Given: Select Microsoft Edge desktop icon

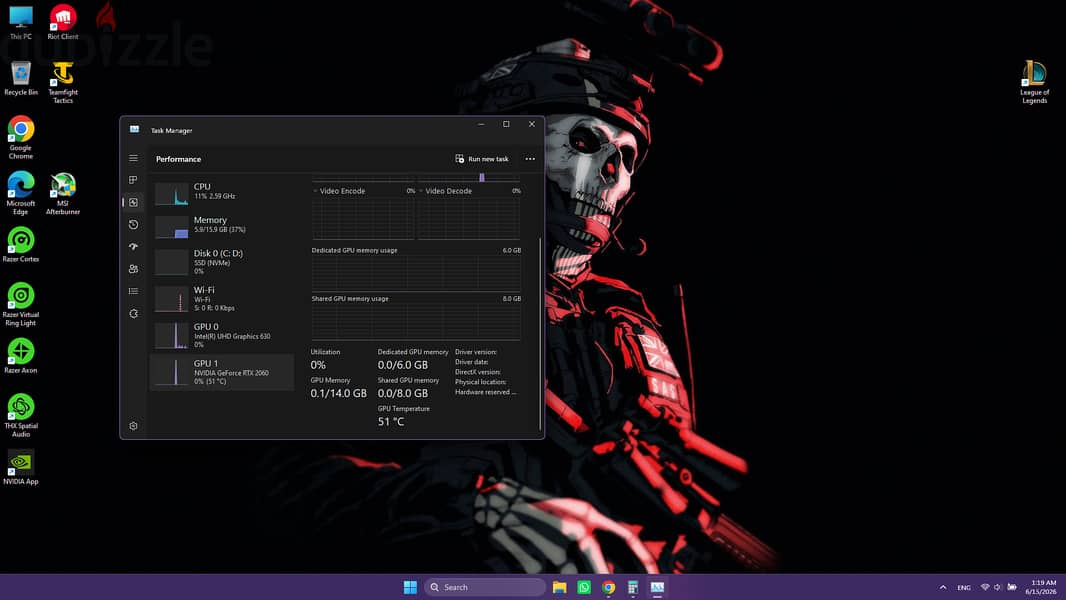Looking at the screenshot, I should pyautogui.click(x=20, y=194).
